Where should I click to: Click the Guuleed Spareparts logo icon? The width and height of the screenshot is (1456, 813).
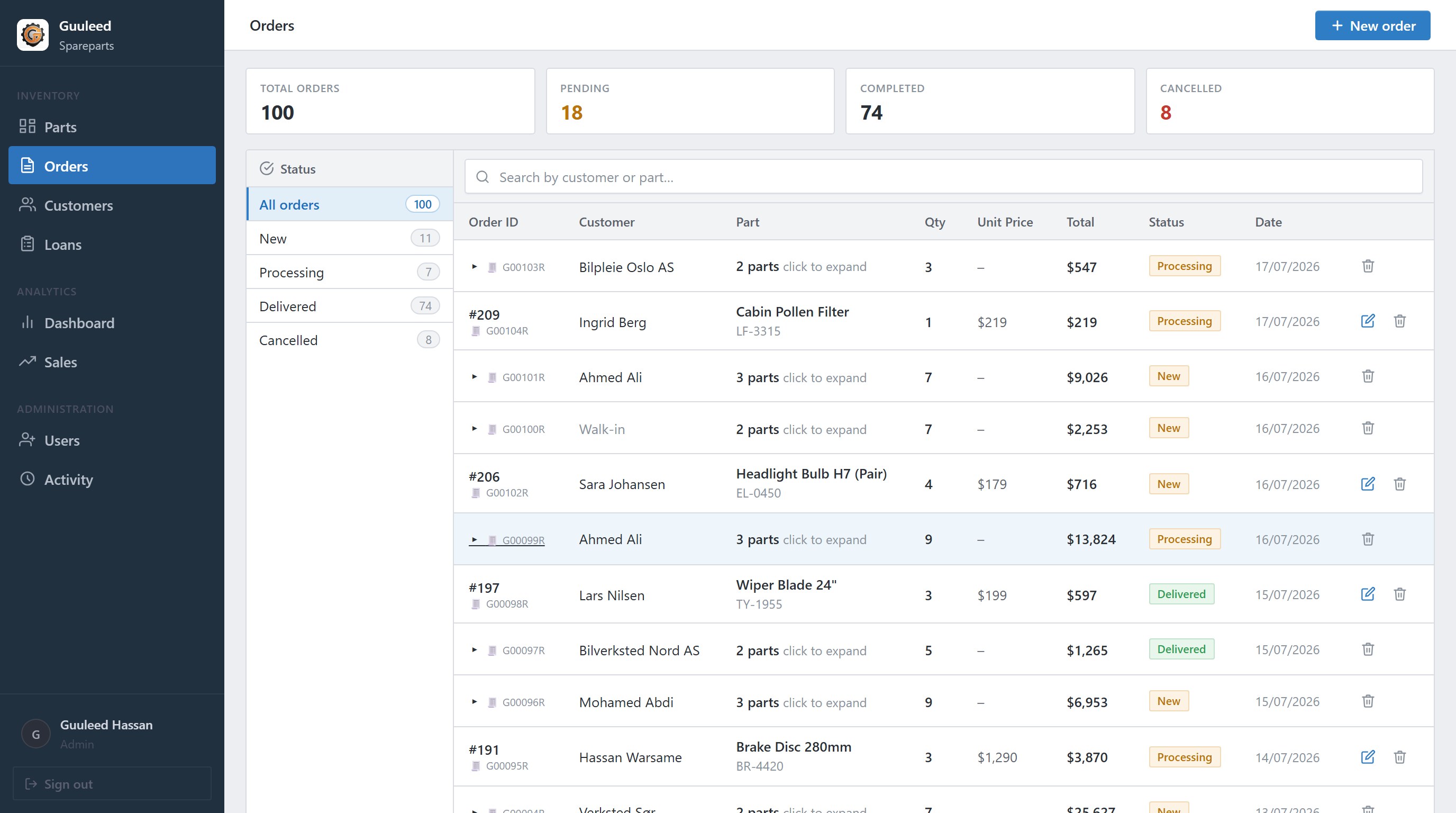pyautogui.click(x=33, y=35)
